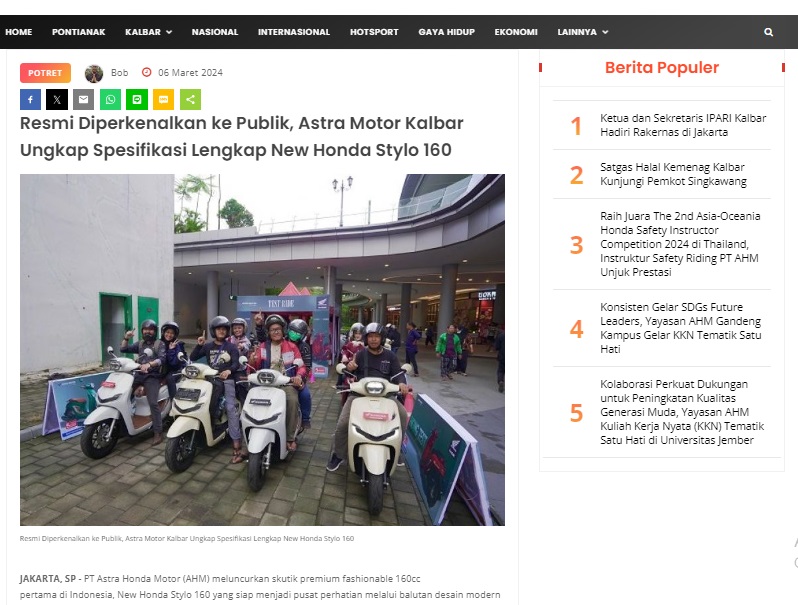Read Satgas Halal Kemenag Kalbar news
This screenshot has height=605, width=798.
(673, 175)
